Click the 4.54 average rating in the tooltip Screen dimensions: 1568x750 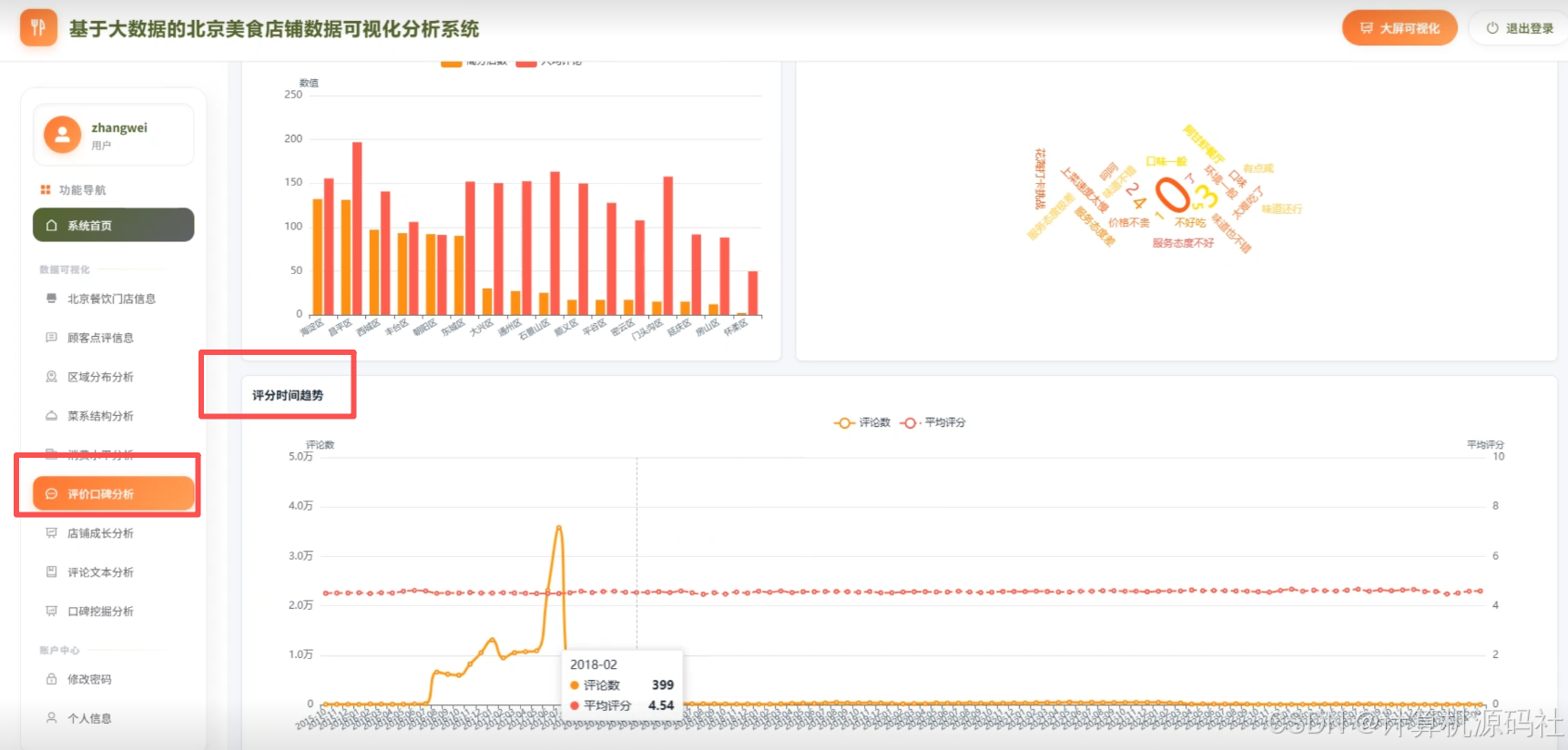click(661, 705)
